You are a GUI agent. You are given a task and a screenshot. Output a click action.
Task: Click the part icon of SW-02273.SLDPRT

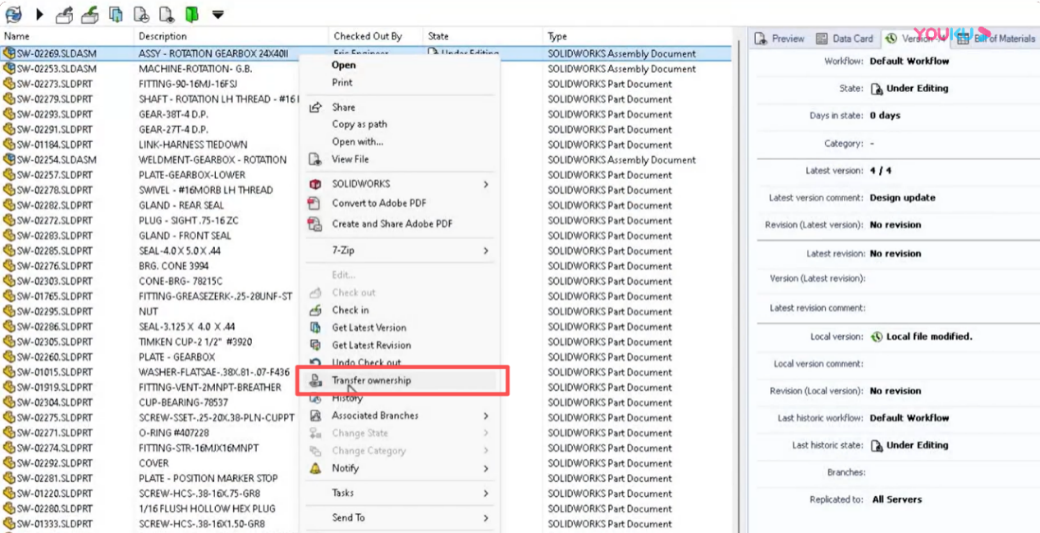click(x=9, y=84)
